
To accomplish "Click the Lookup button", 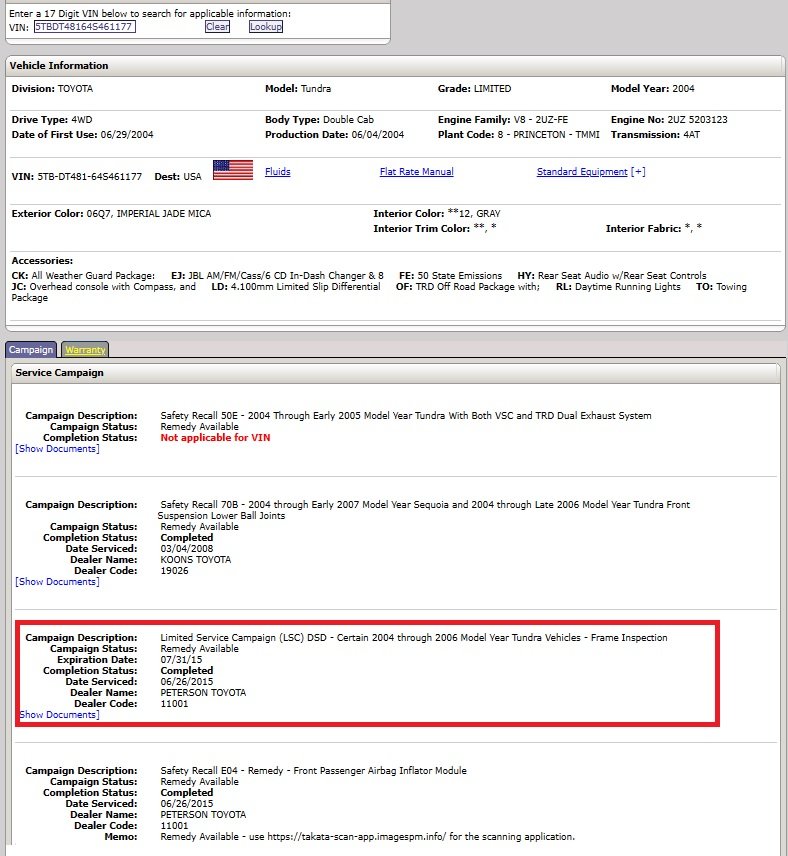I will coord(266,27).
